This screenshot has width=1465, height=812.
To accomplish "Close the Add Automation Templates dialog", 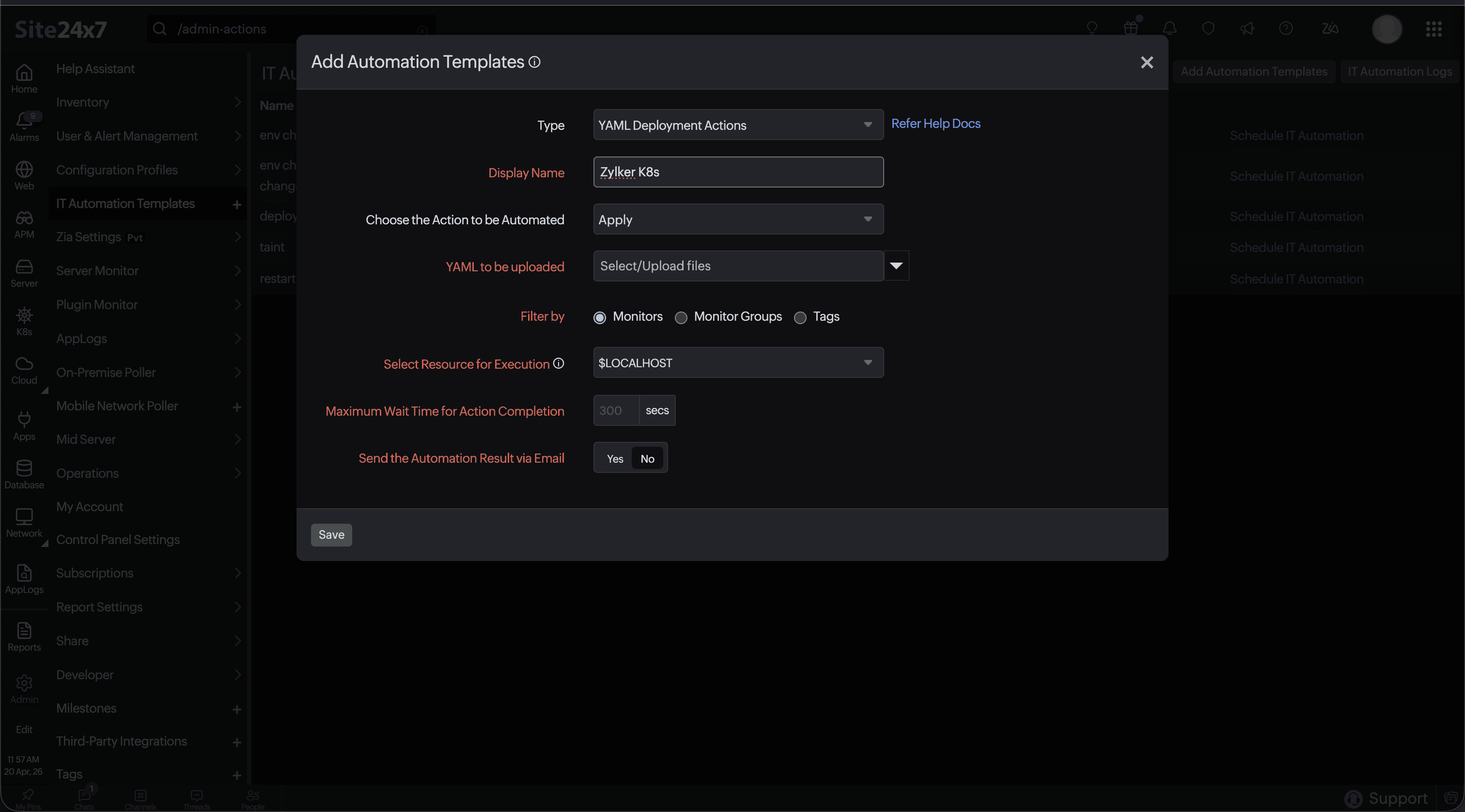I will 1147,62.
